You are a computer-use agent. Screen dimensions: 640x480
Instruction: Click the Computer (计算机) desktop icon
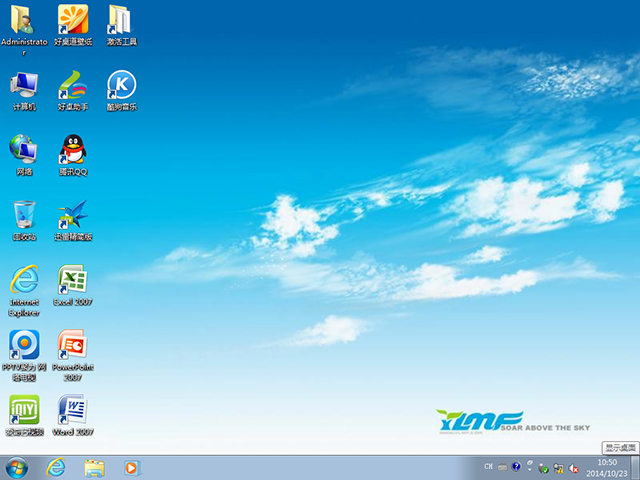24,85
